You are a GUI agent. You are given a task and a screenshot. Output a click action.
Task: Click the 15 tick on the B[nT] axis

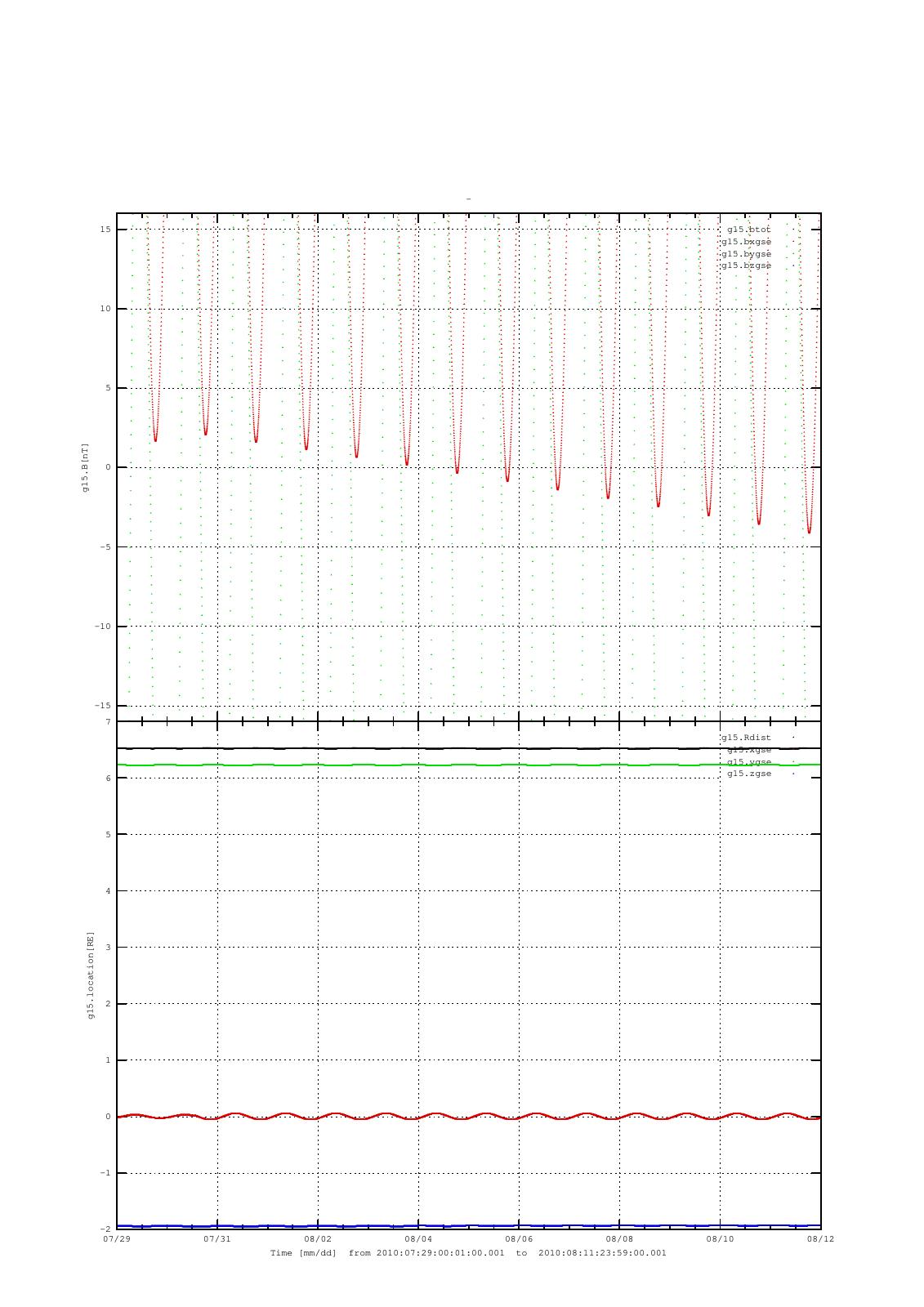pos(106,230)
